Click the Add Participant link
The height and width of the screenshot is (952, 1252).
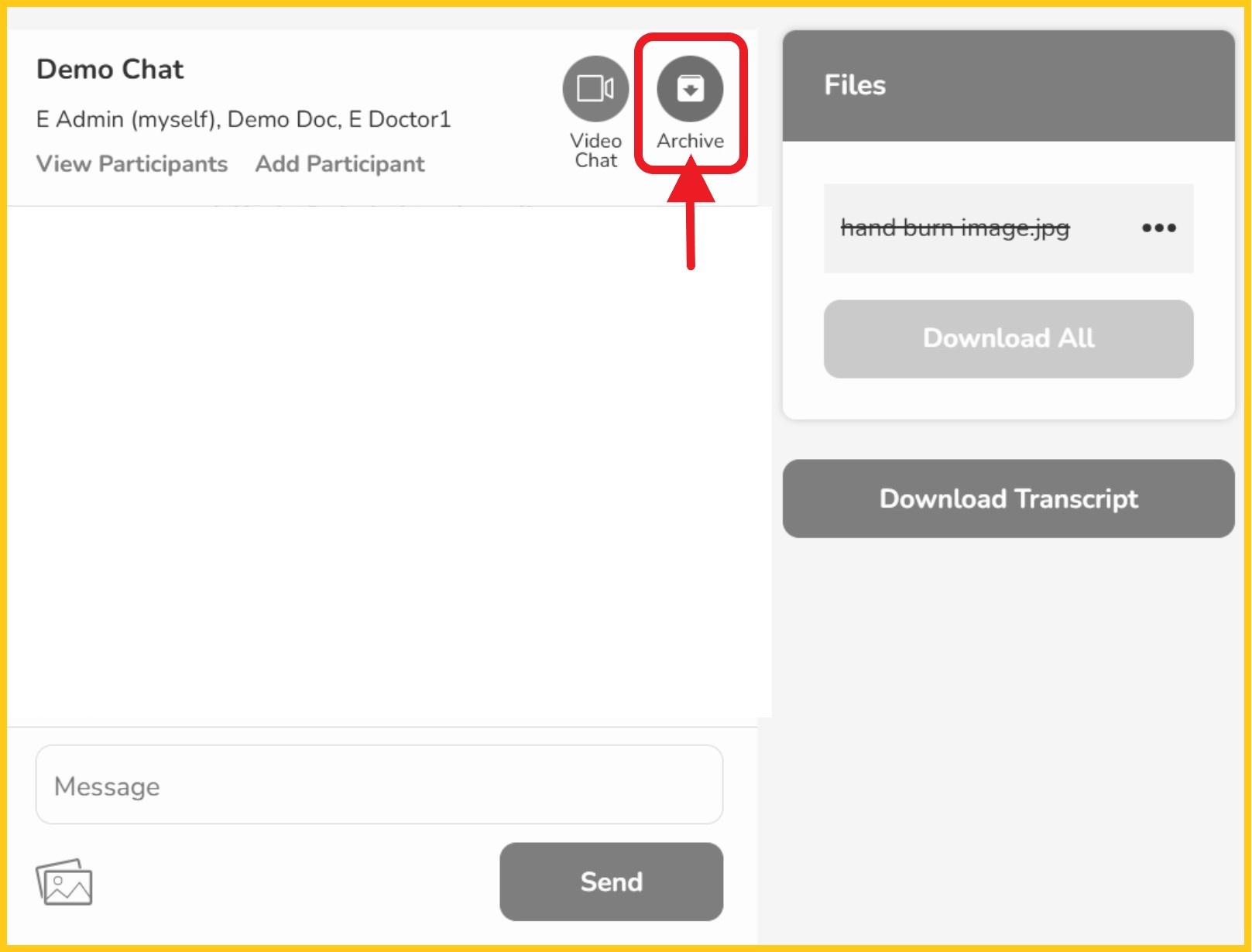[x=340, y=164]
